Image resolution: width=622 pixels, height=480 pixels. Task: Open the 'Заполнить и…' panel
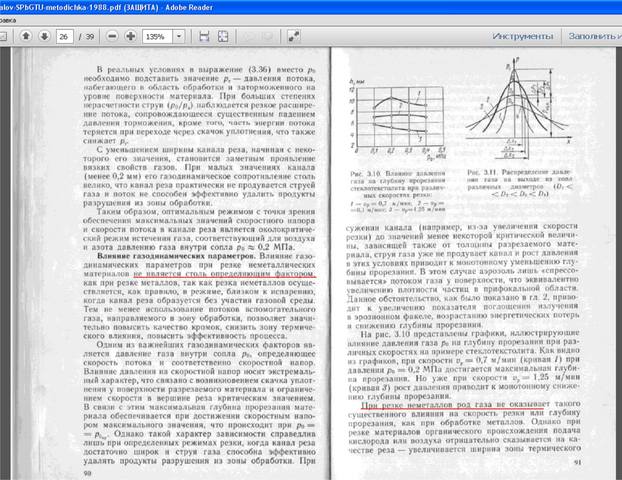[x=594, y=36]
